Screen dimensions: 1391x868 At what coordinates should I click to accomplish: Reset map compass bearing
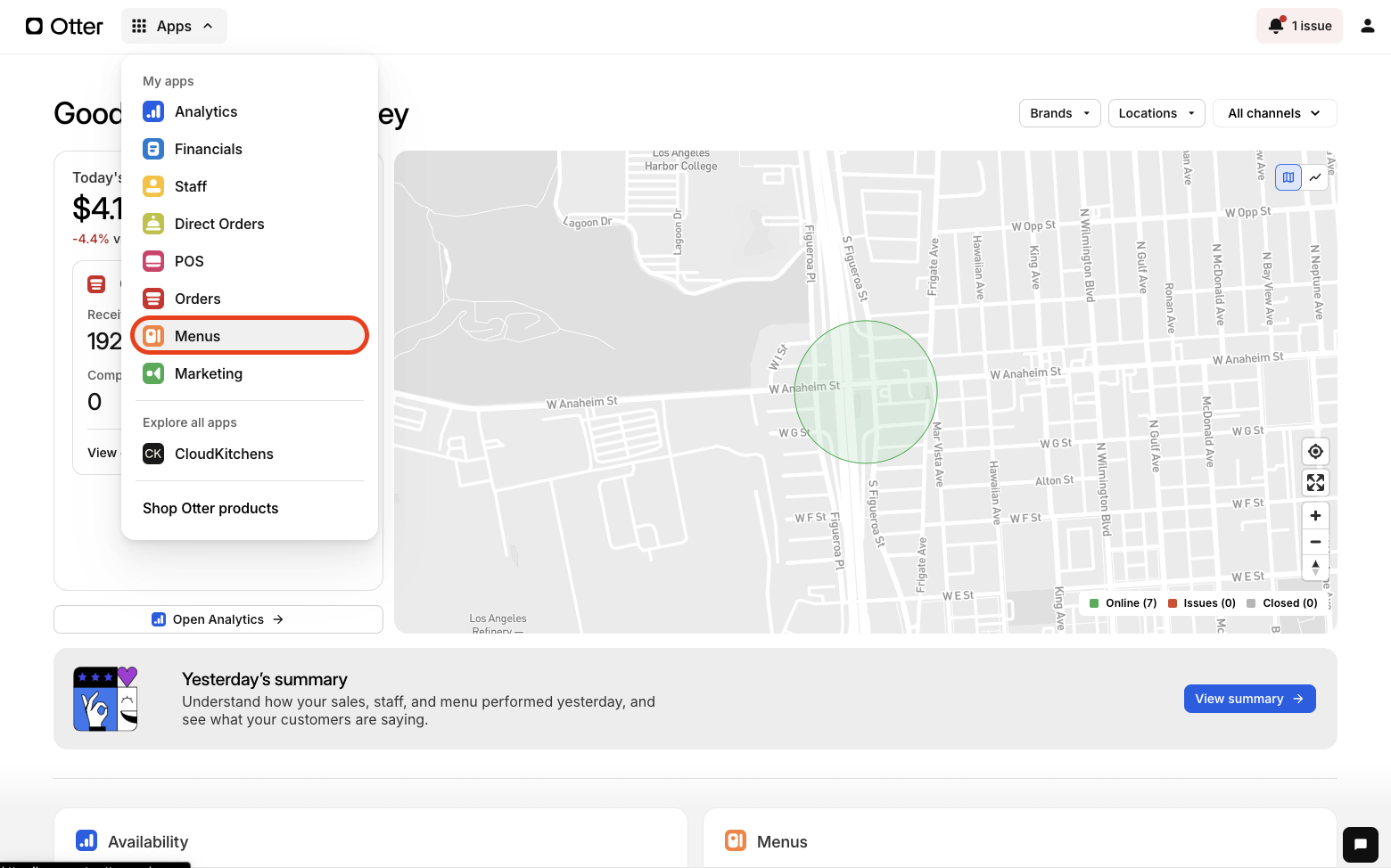(1315, 567)
